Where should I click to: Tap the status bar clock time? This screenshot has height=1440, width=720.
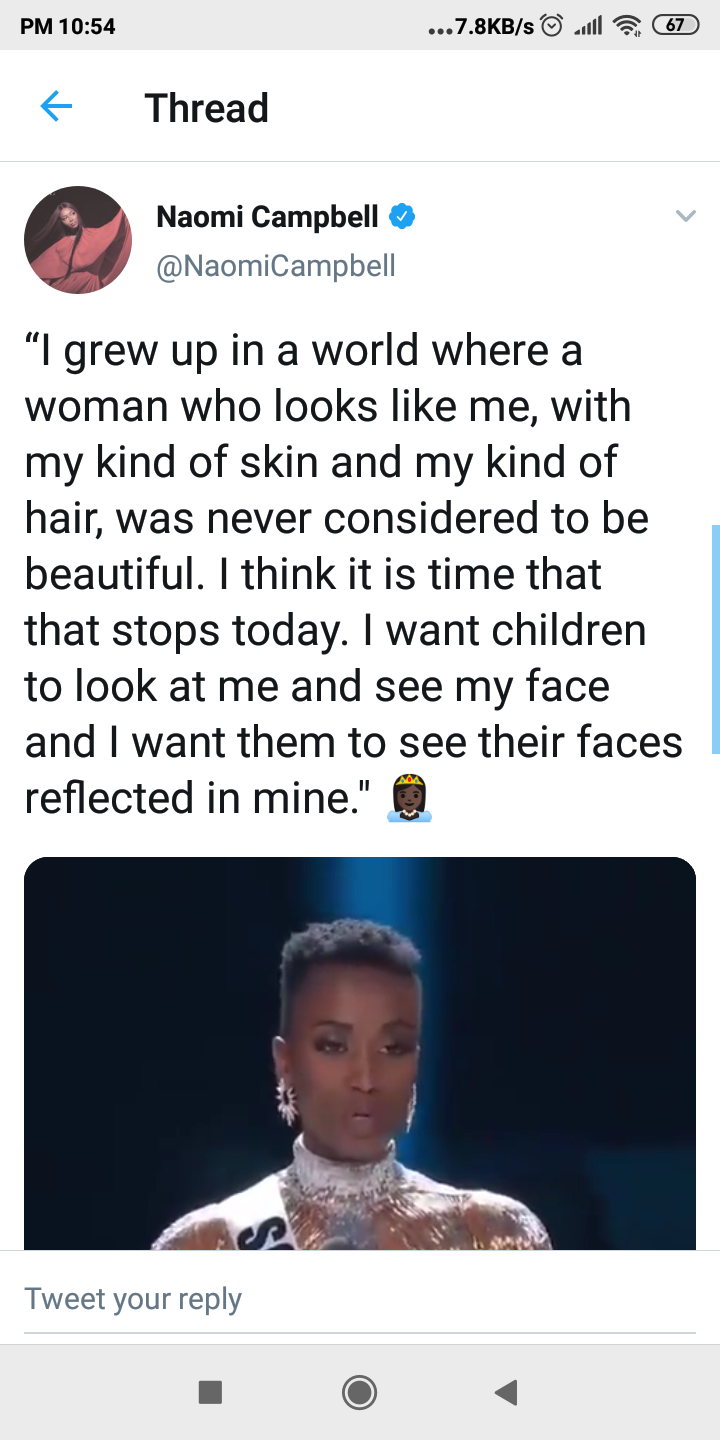[68, 27]
